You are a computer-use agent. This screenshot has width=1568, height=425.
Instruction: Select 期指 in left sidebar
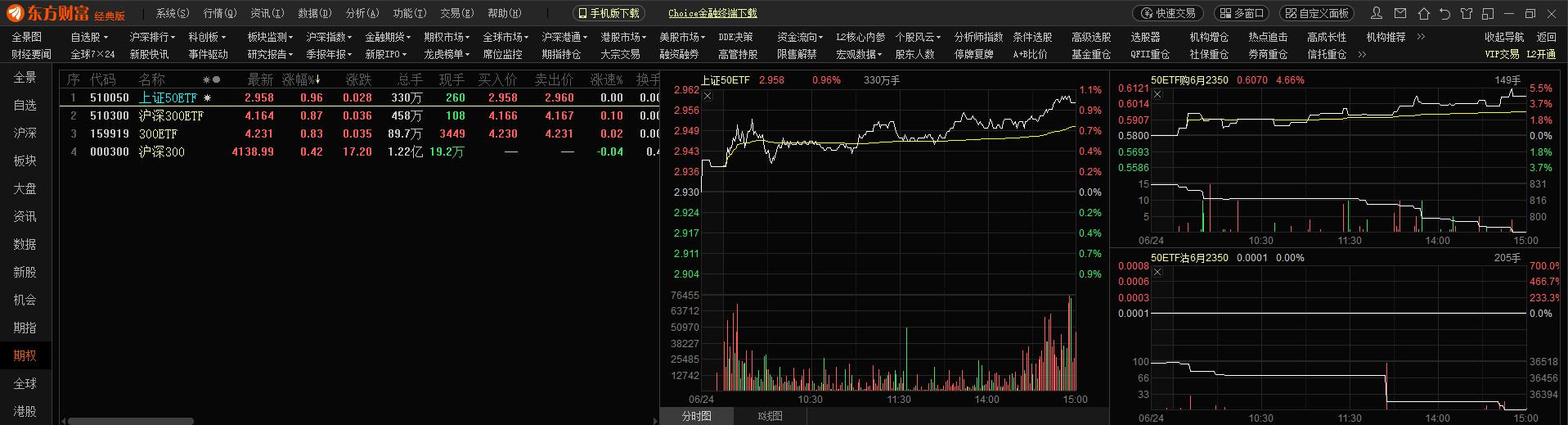[25, 328]
